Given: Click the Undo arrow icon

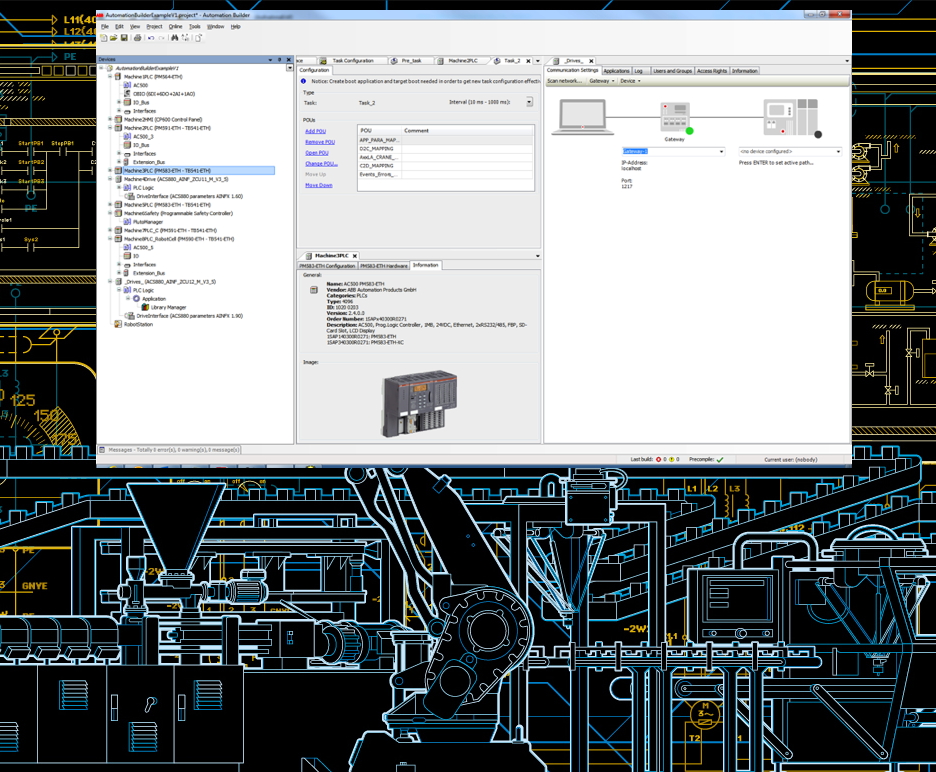Looking at the screenshot, I should click(151, 38).
